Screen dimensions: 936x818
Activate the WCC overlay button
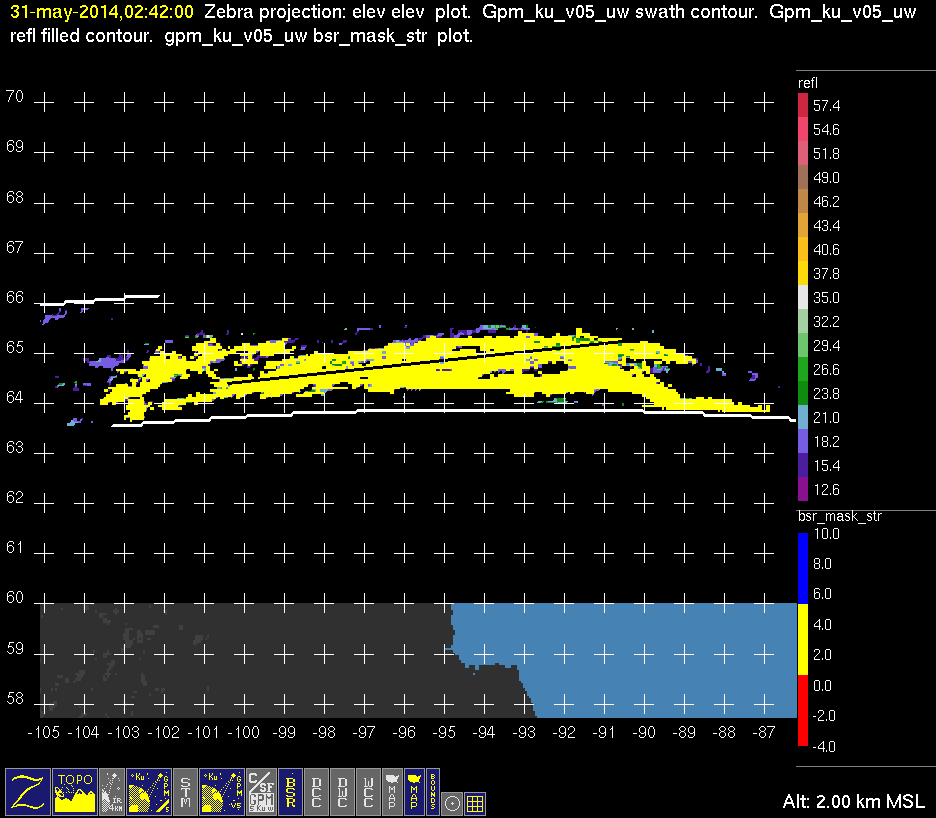[x=368, y=792]
